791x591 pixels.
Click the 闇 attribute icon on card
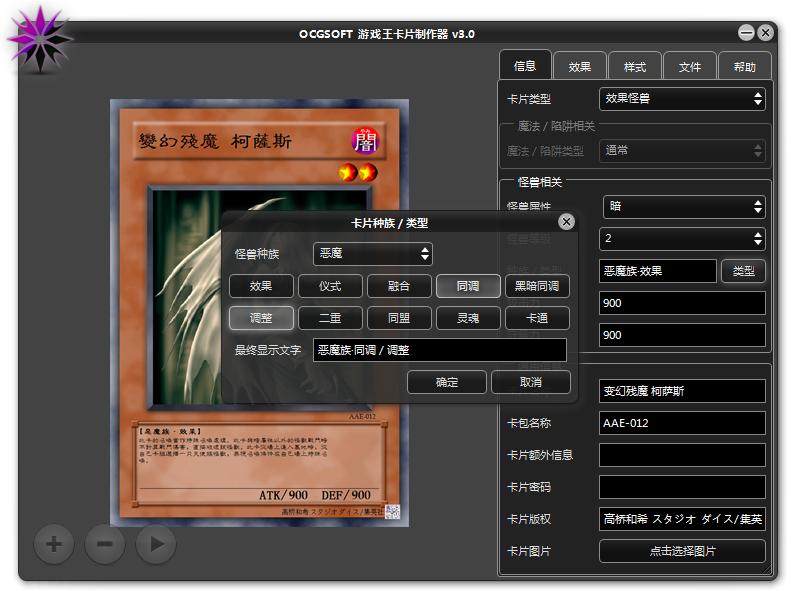coord(365,142)
